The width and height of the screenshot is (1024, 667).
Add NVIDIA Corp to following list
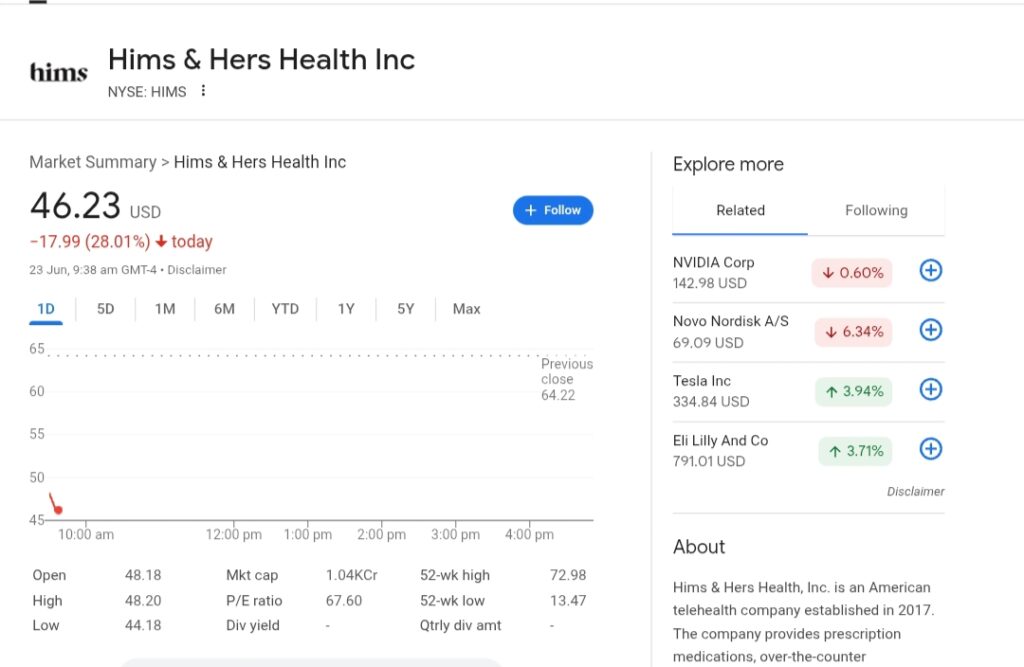[931, 270]
